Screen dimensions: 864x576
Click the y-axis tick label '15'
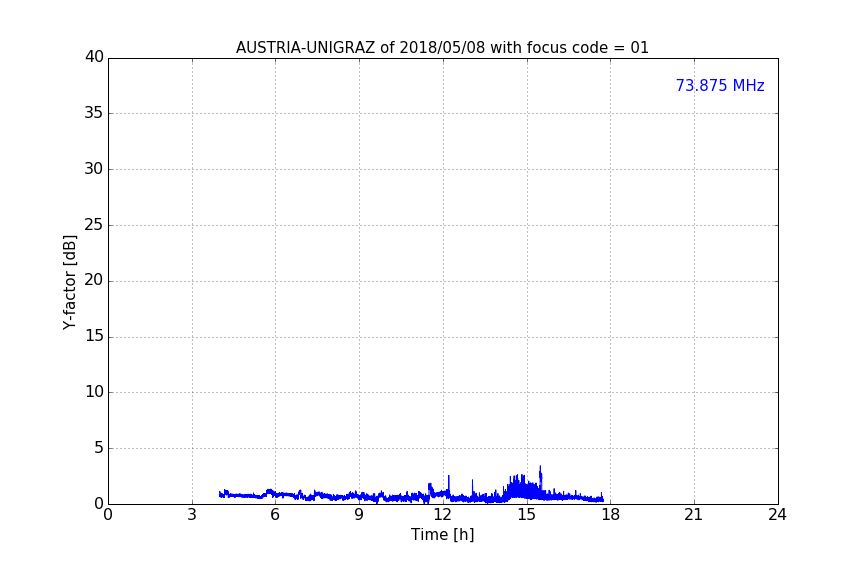pyautogui.click(x=94, y=336)
